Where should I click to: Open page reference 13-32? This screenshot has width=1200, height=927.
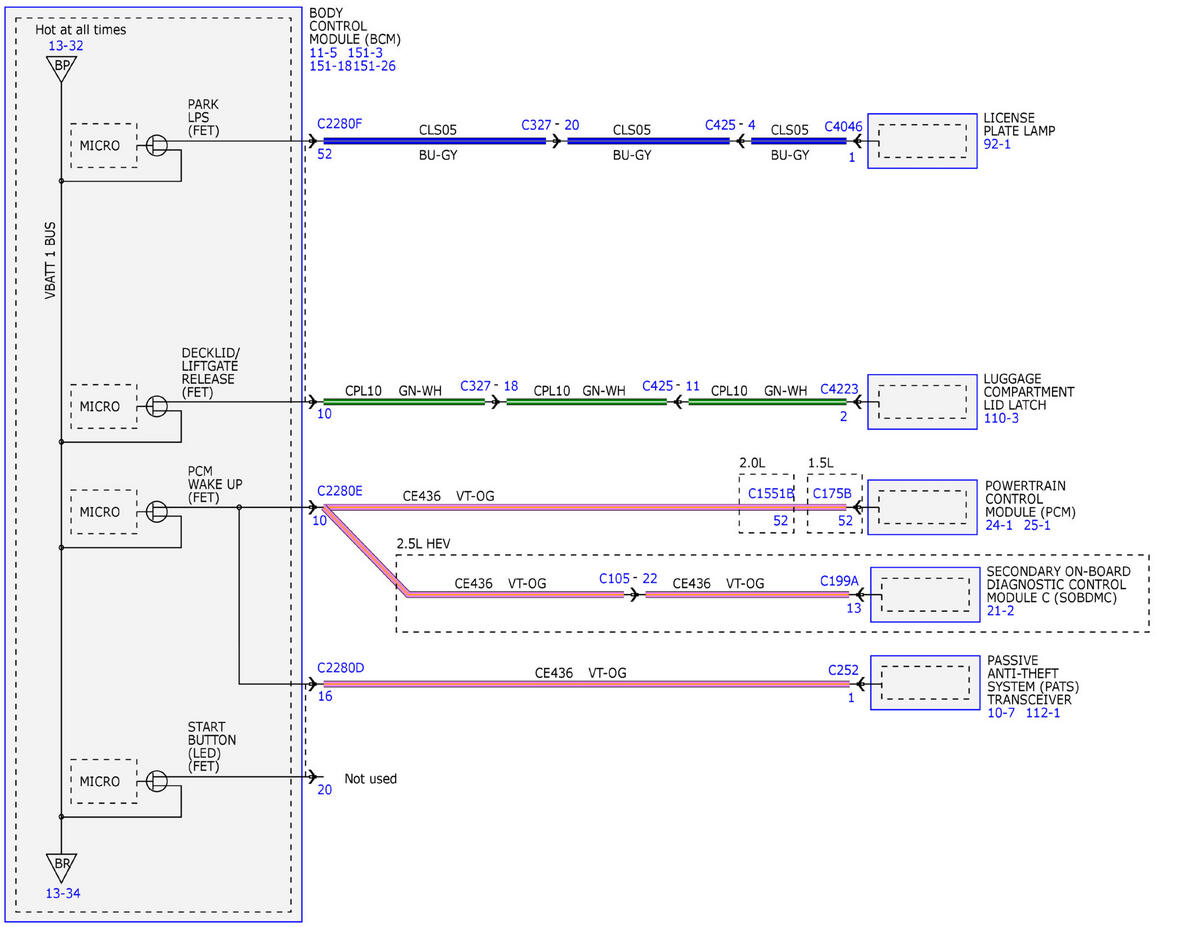(x=65, y=45)
